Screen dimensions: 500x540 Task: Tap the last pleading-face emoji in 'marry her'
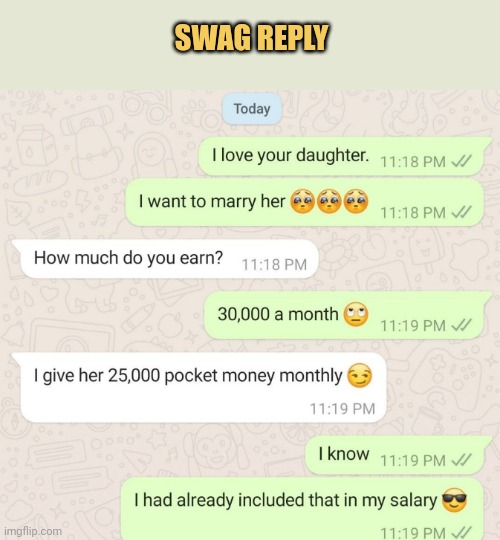click(356, 201)
